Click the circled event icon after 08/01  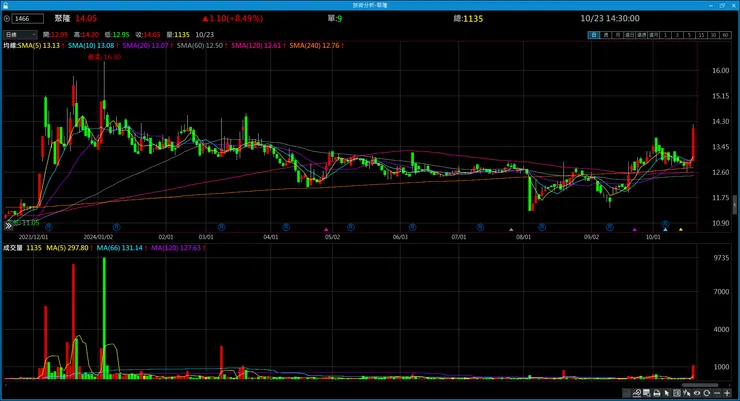pos(542,227)
